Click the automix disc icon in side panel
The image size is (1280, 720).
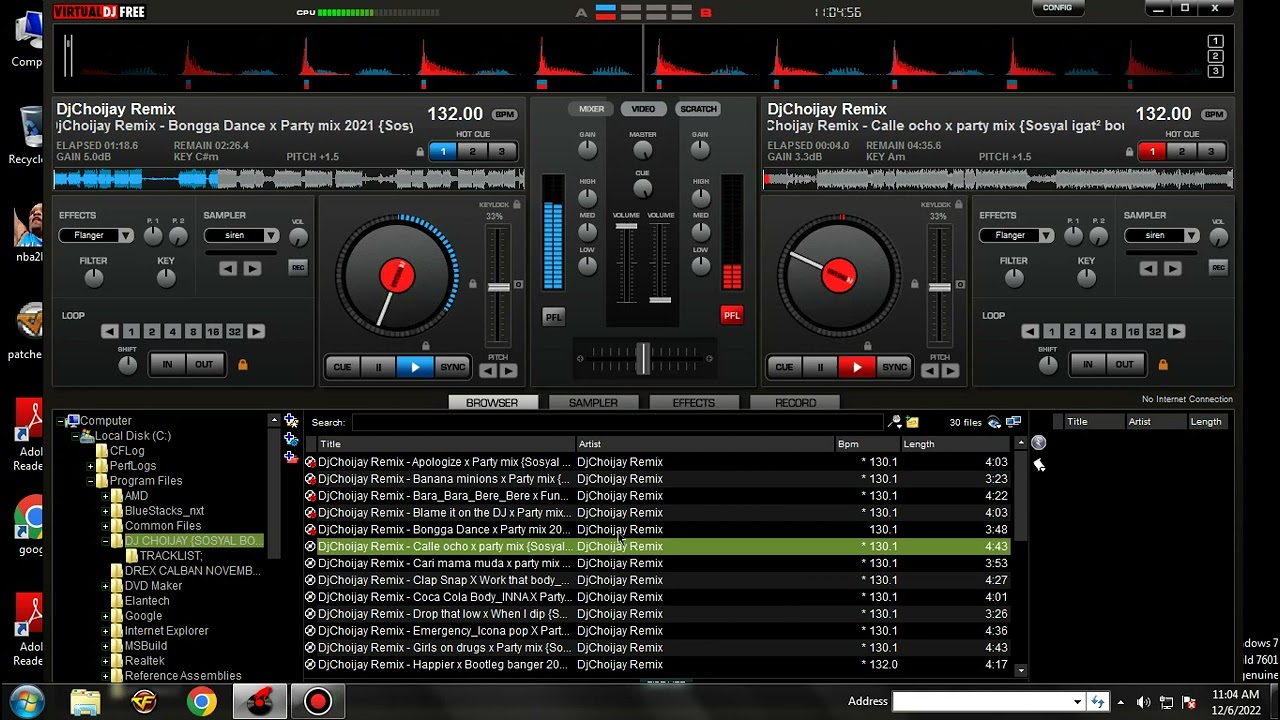tap(1039, 443)
